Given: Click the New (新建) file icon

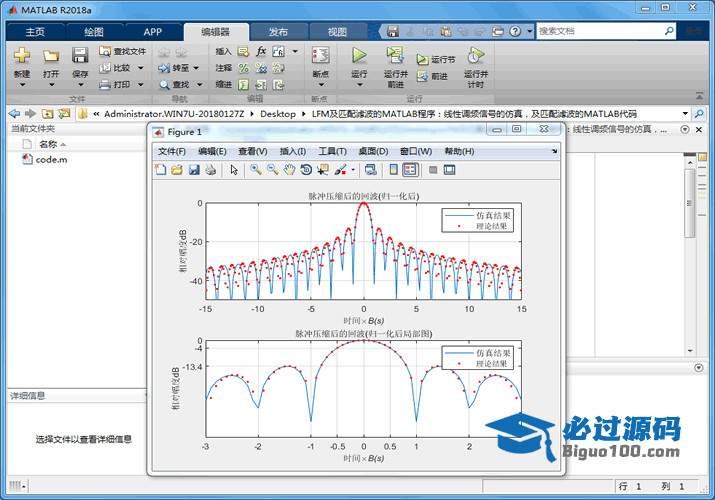Looking at the screenshot, I should (22, 56).
